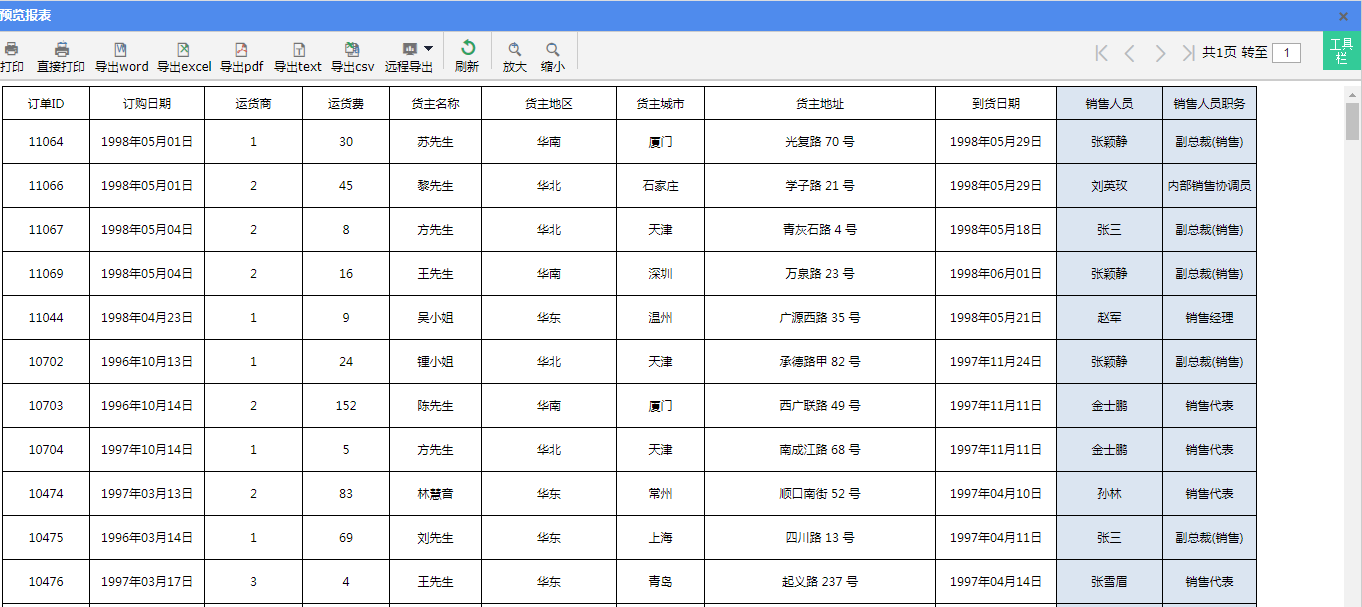
Task: Click the 销售人员 column header
Action: pyautogui.click(x=1109, y=103)
